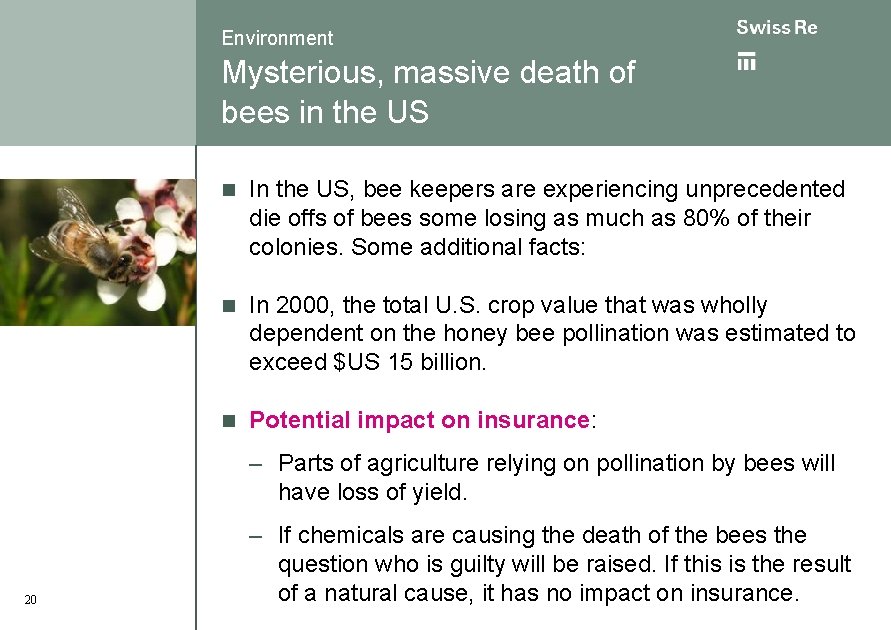Image resolution: width=891 pixels, height=630 pixels.
Task: Click bullet marker beside 'In 2000' paragraph
Action: pyautogui.click(x=229, y=305)
